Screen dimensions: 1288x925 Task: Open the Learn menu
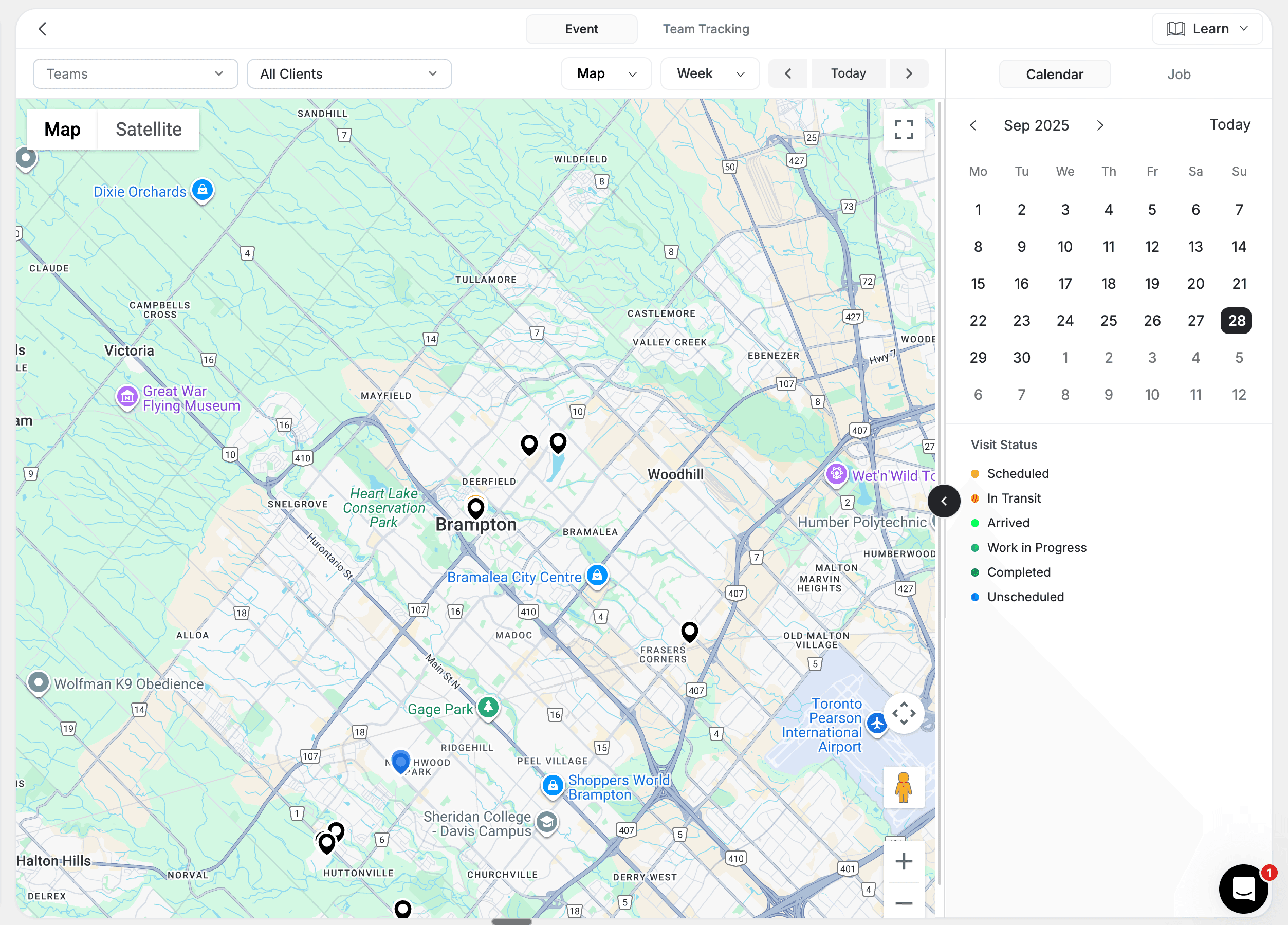[x=1207, y=28]
